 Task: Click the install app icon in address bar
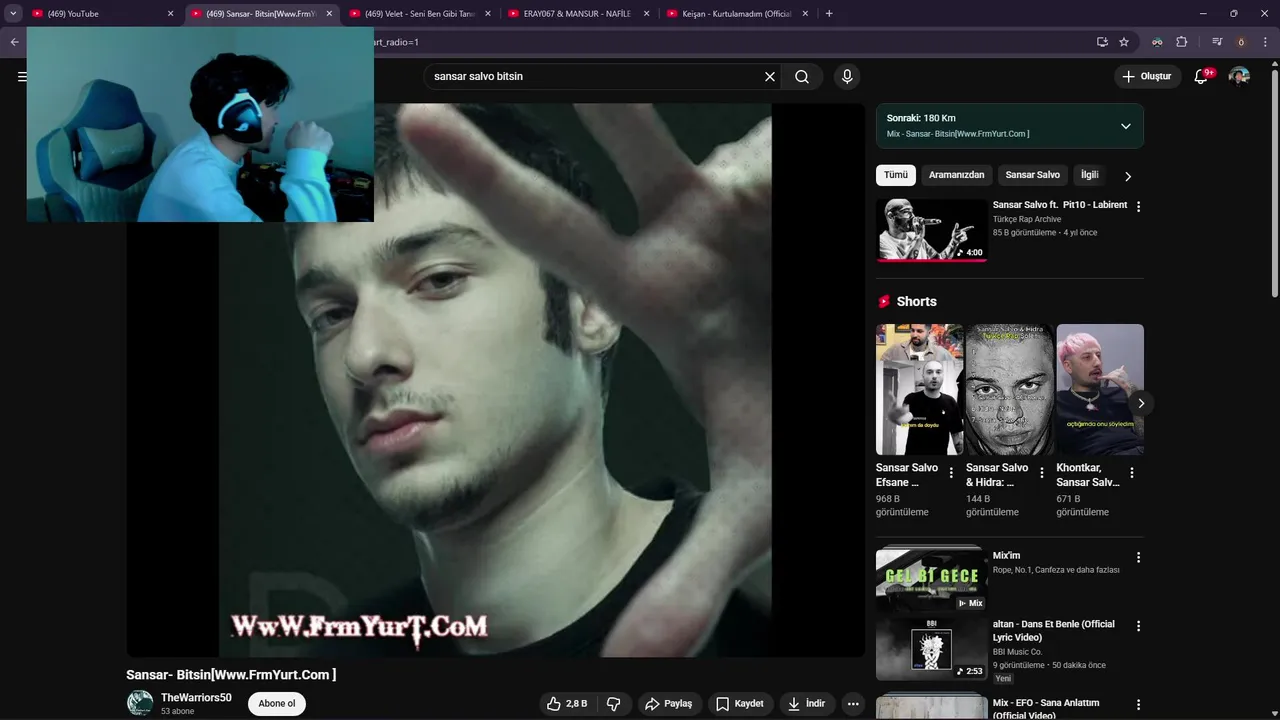pos(1102,42)
